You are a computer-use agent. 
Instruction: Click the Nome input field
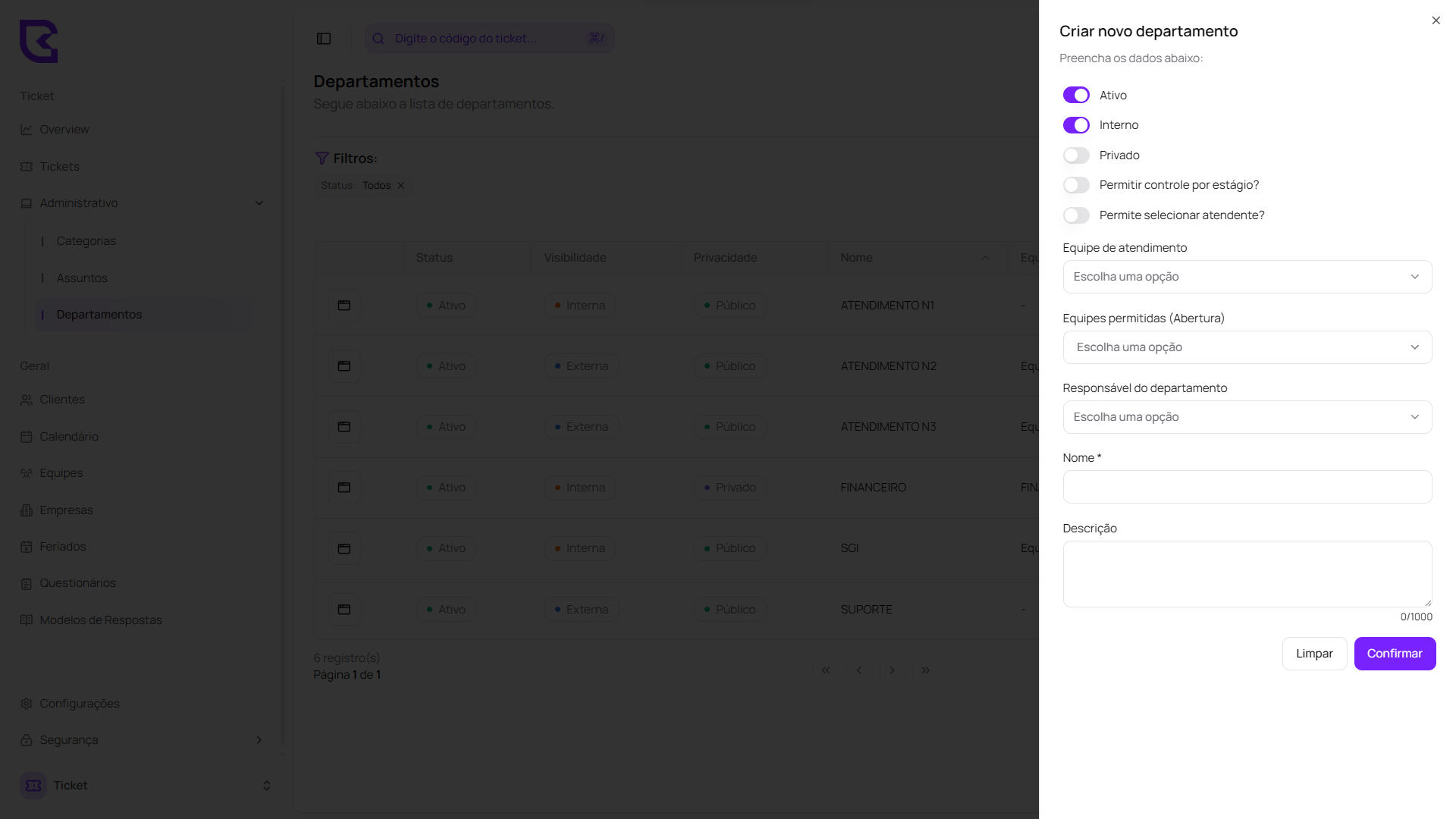click(1247, 487)
